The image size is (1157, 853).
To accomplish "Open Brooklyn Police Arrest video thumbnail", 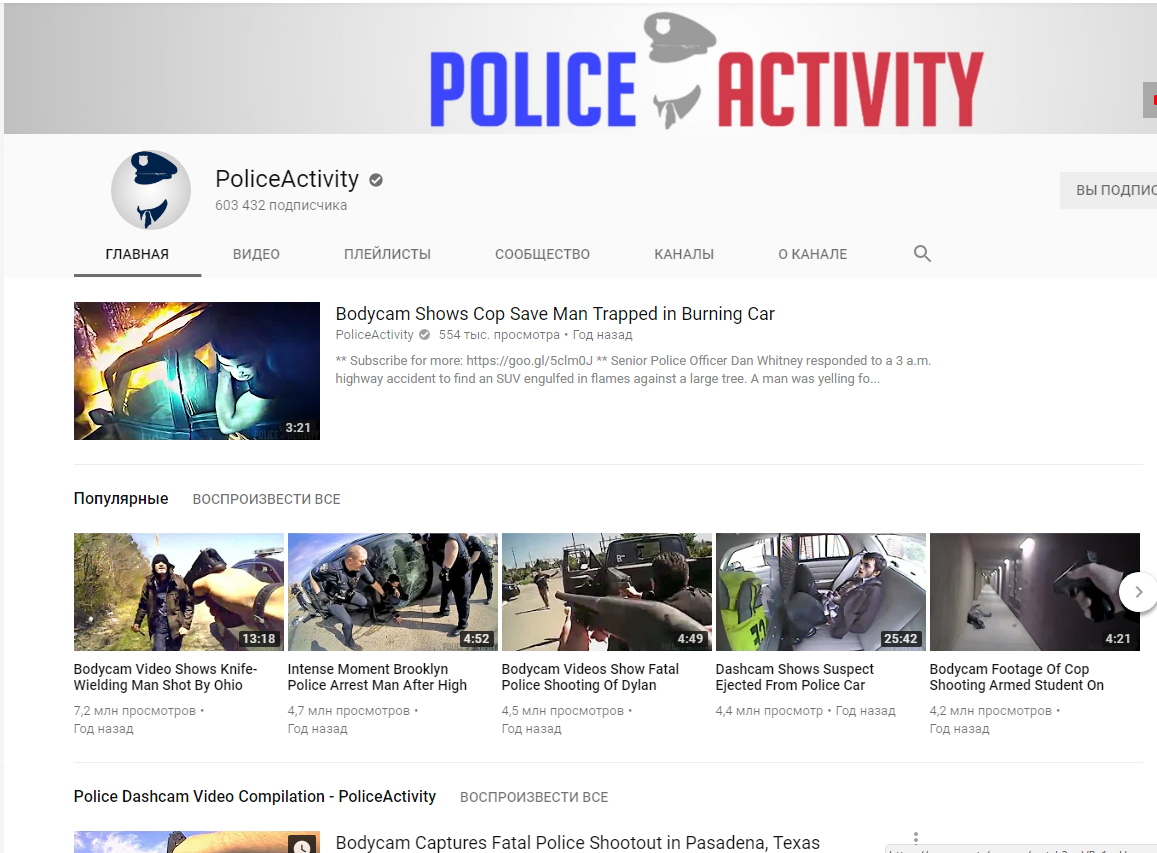I will click(393, 592).
